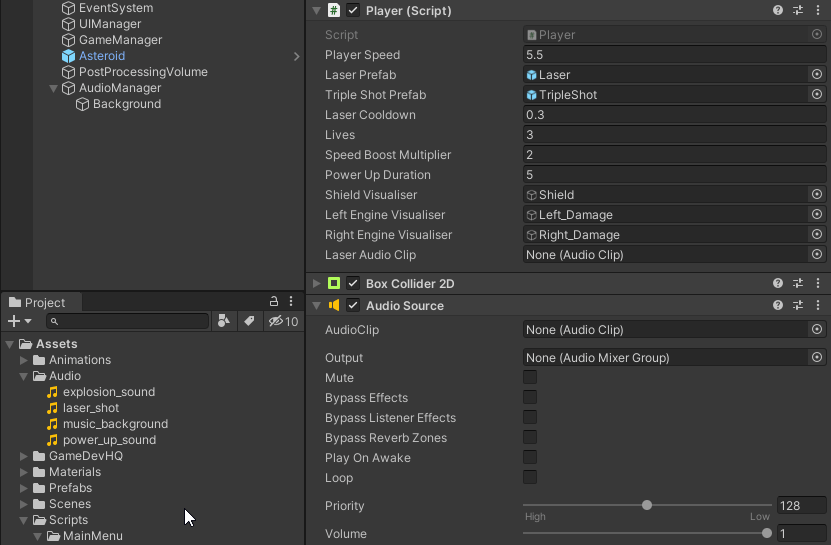This screenshot has height=545, width=831.
Task: Enable Play On Awake checkbox
Action: point(530,457)
